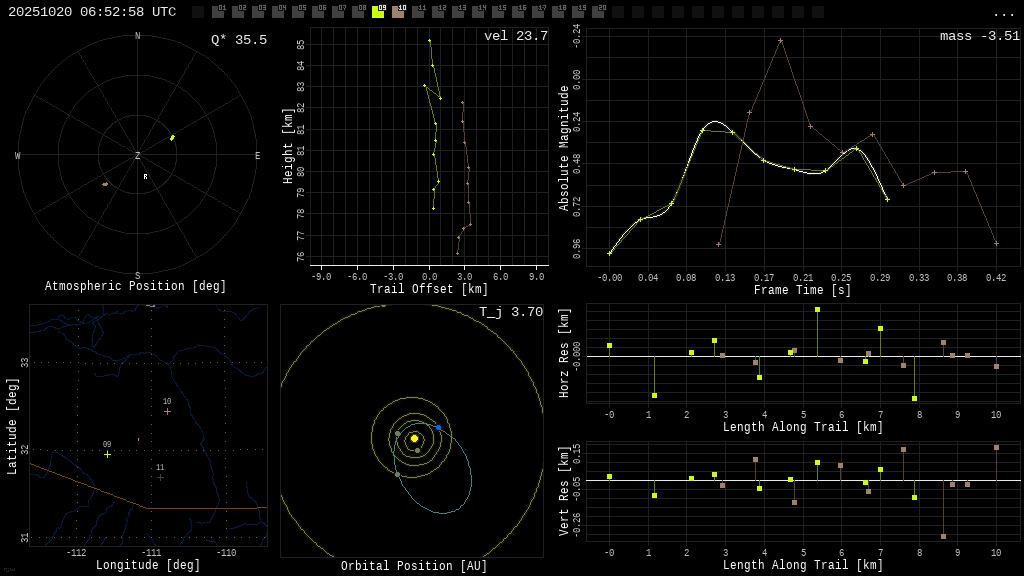The width and height of the screenshot is (1024, 576).
Task: Click the UTC timestamp in the header
Action: point(92,12)
